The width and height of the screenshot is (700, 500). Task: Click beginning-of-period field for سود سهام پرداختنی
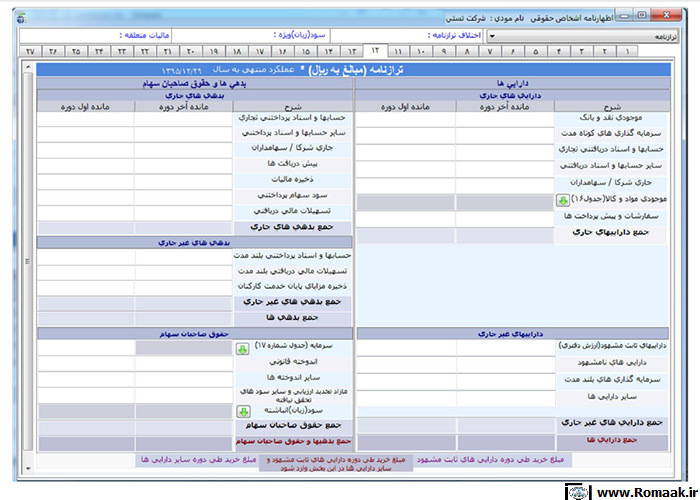(x=85, y=197)
